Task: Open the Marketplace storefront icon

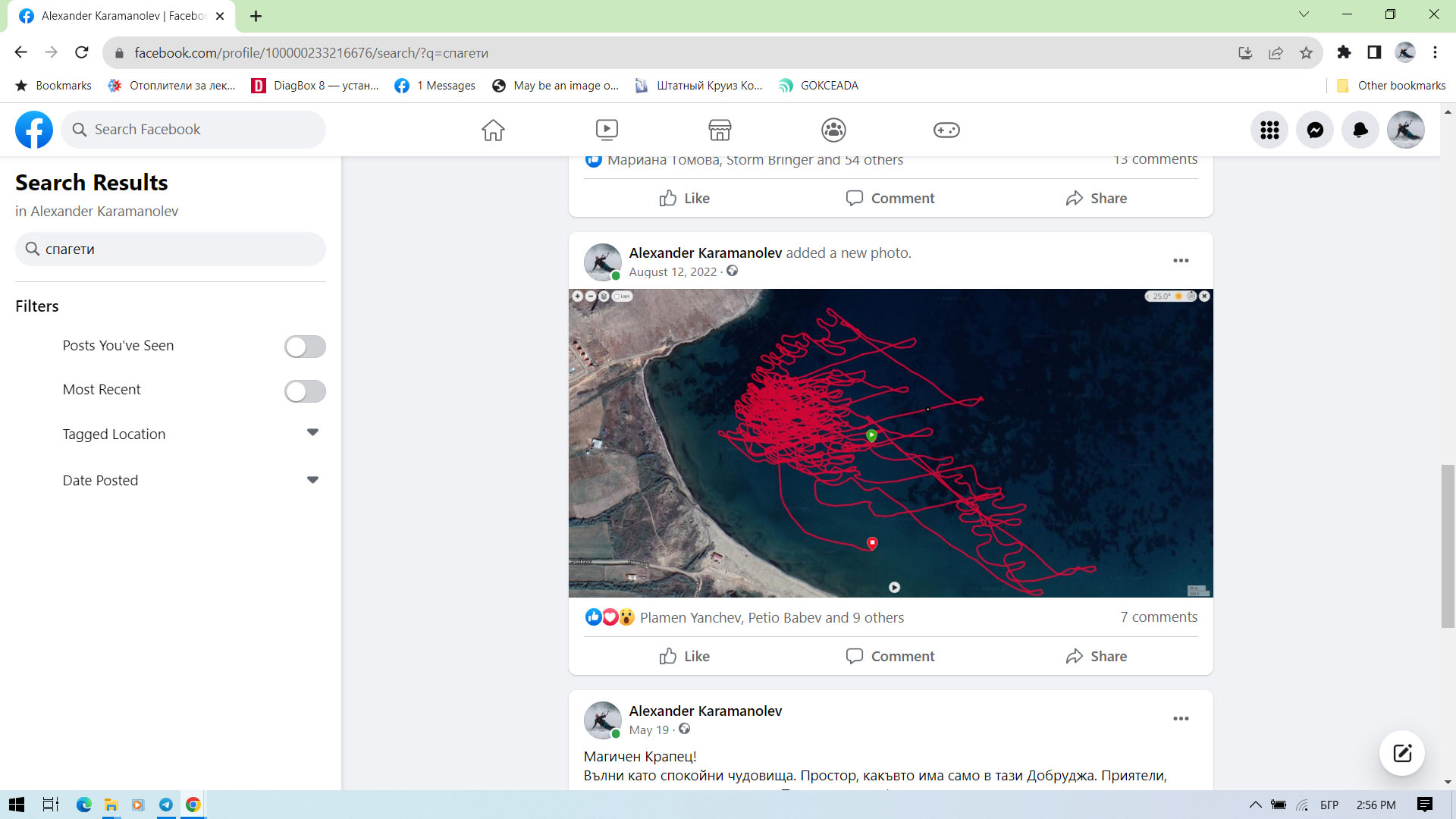Action: point(720,130)
